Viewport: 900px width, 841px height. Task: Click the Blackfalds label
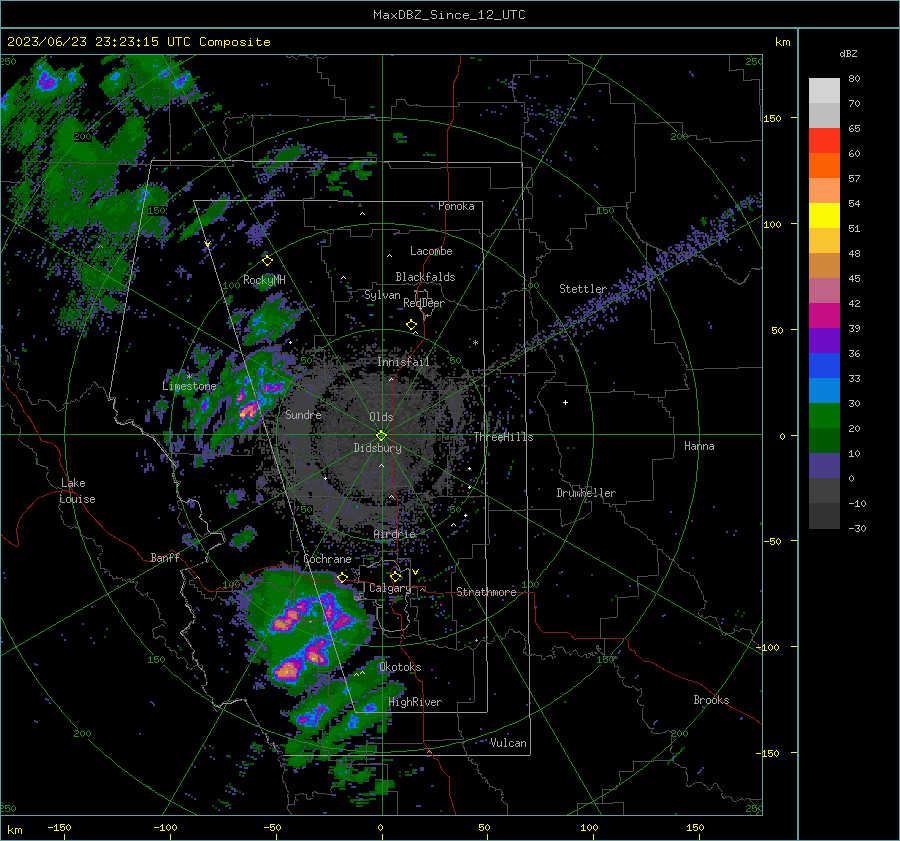pos(425,277)
